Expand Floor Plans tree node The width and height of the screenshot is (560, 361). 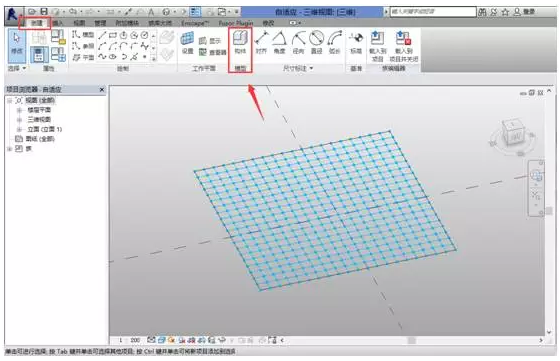19,110
